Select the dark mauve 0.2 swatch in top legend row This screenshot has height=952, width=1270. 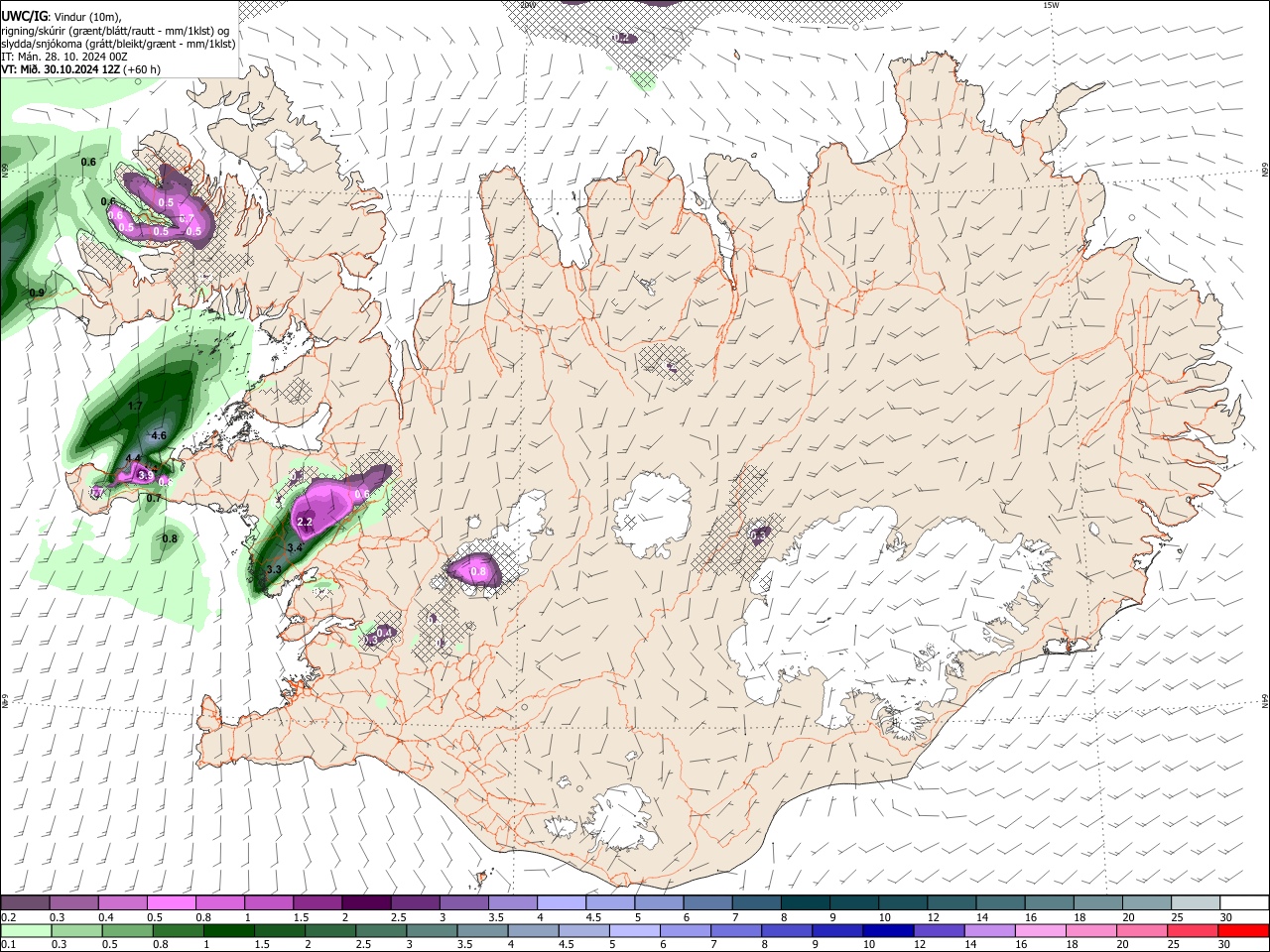[25, 903]
